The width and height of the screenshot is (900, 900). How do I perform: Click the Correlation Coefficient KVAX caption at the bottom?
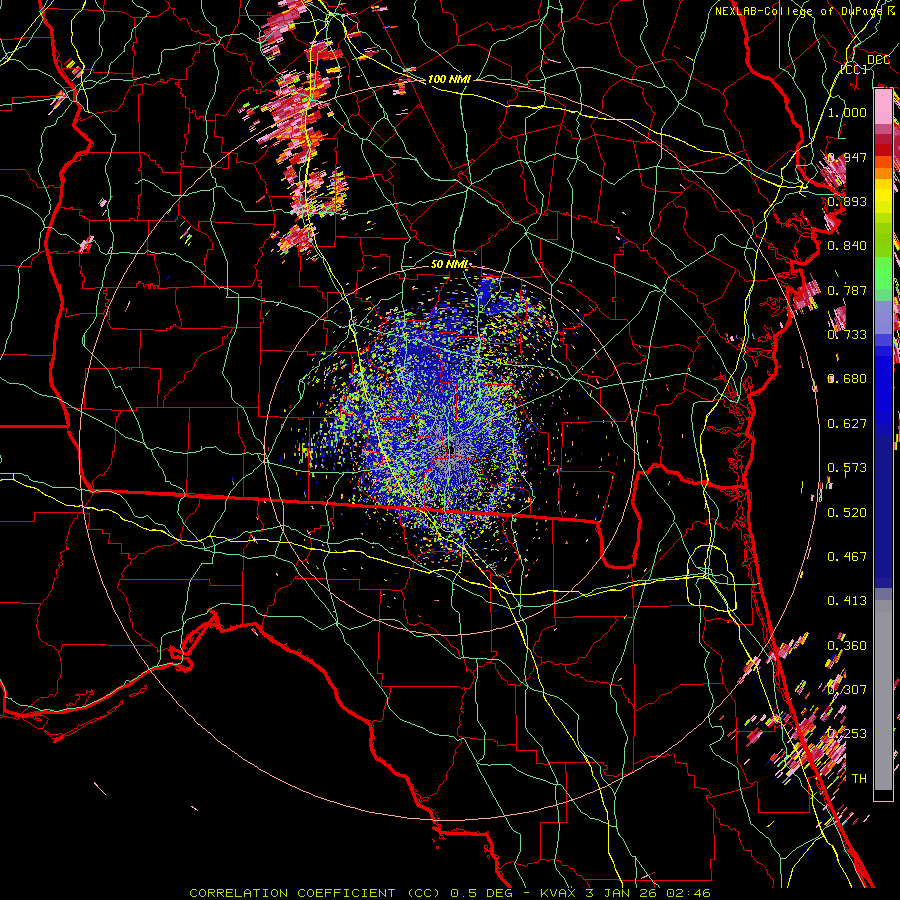click(x=450, y=893)
